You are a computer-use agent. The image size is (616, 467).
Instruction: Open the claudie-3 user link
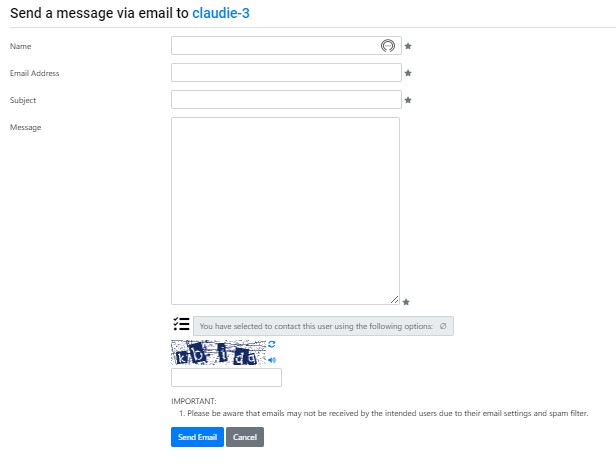click(220, 13)
